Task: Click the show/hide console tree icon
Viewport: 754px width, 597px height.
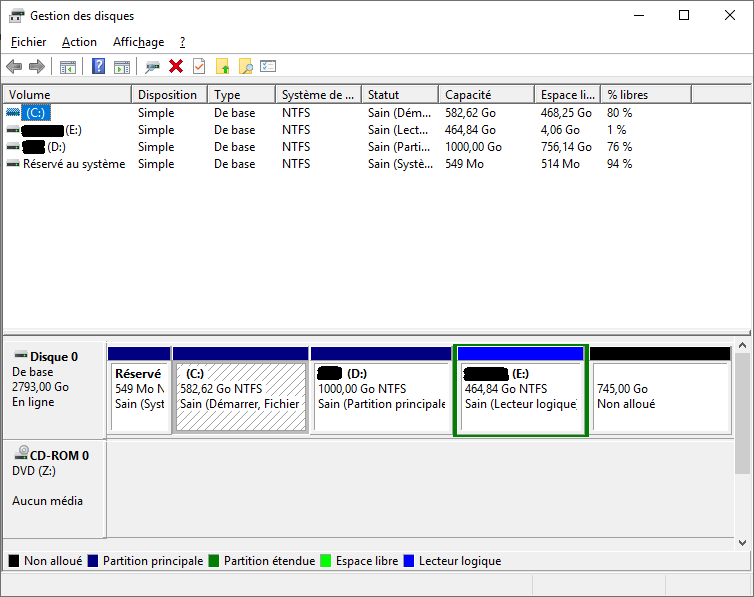Action: coord(68,67)
